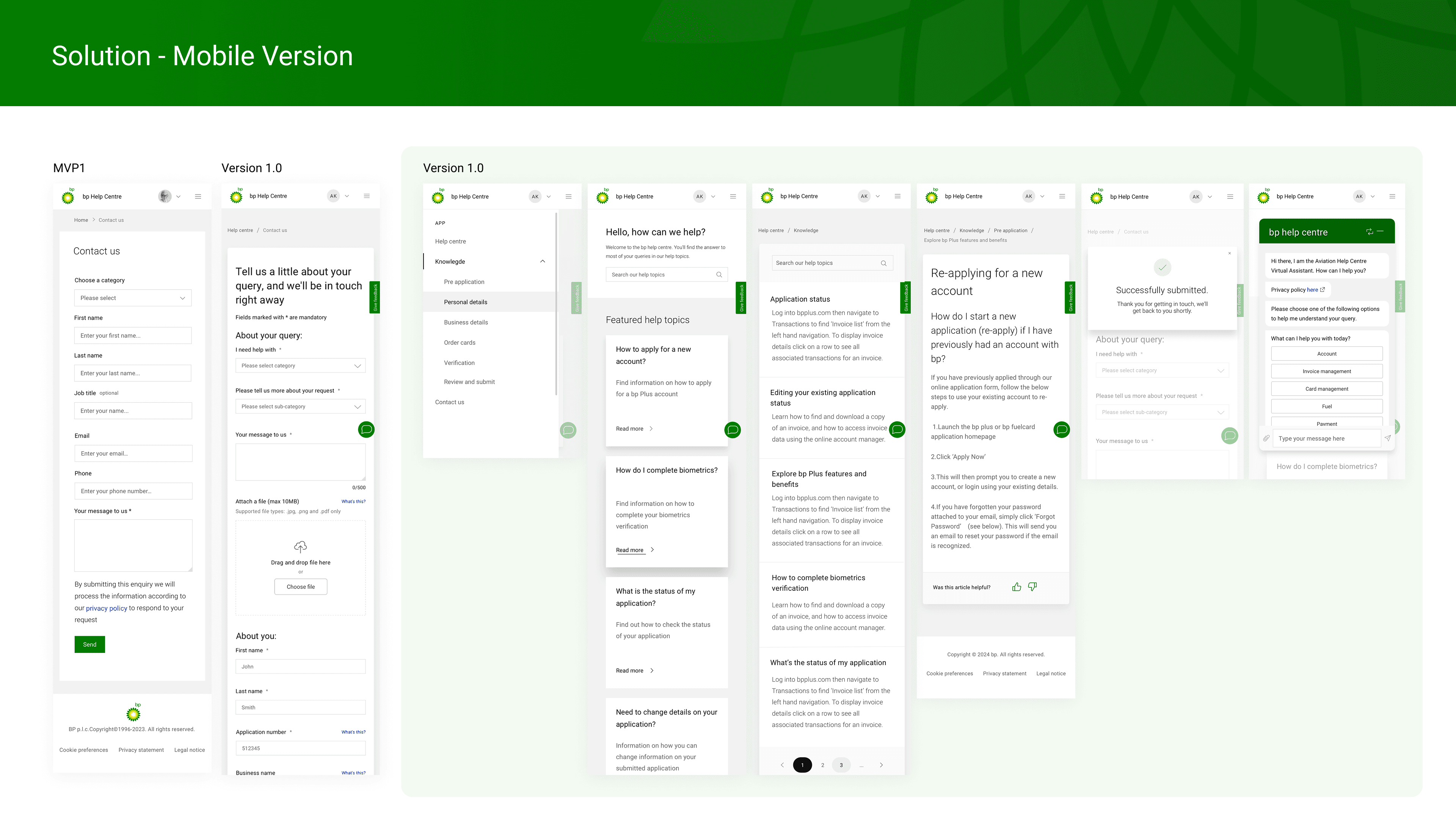The height and width of the screenshot is (819, 1456).
Task: Go to page 2 in pagination
Action: tap(822, 765)
